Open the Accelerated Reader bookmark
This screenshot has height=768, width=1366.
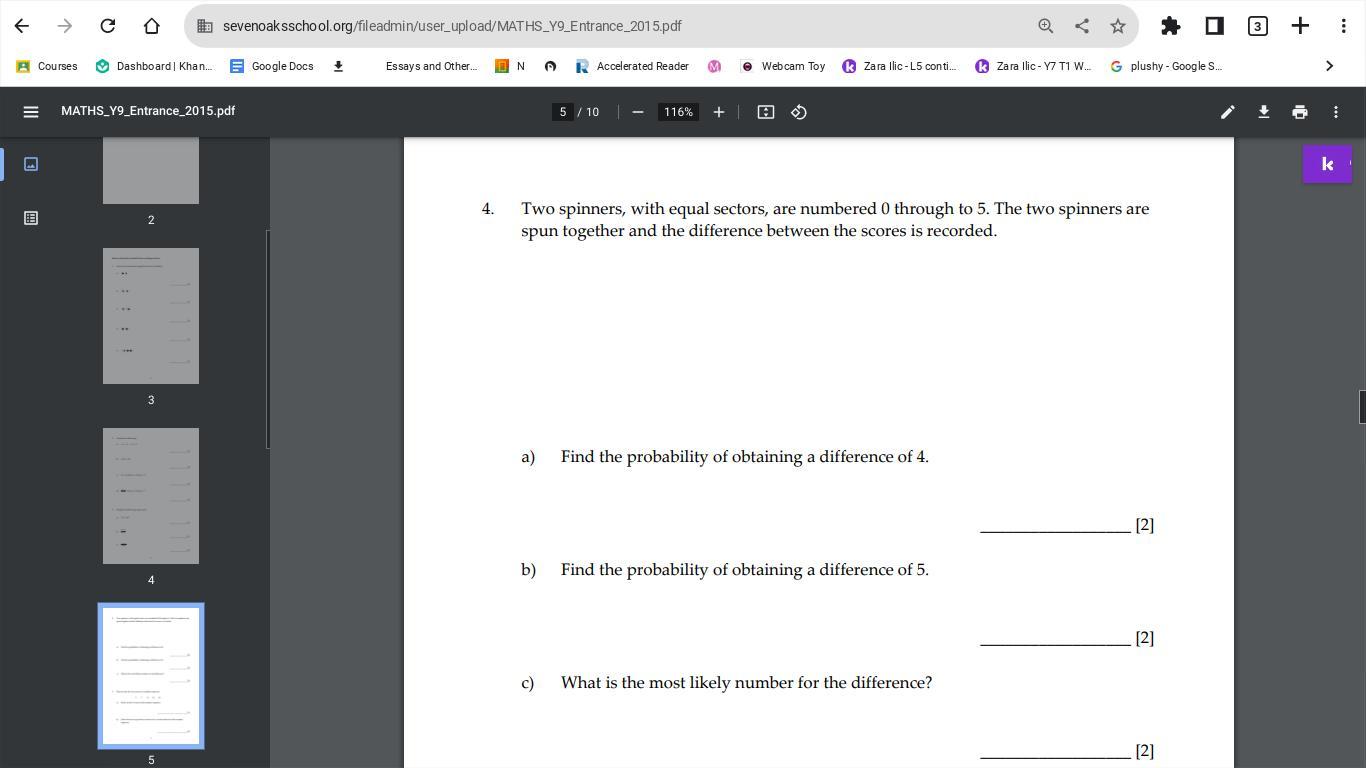(632, 66)
